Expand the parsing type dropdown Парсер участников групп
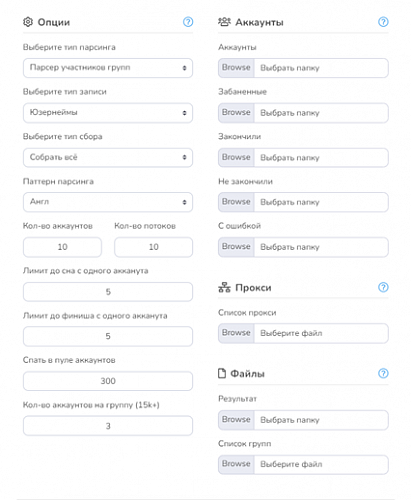Screen dimensions: 411x500 tap(108, 68)
